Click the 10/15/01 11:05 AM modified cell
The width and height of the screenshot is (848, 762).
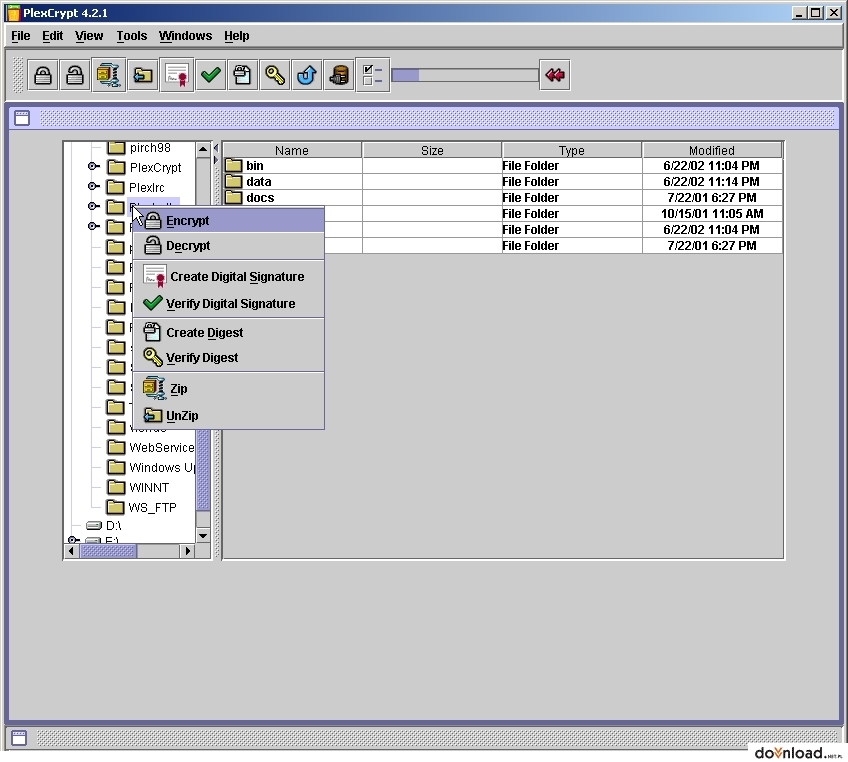[x=712, y=214]
